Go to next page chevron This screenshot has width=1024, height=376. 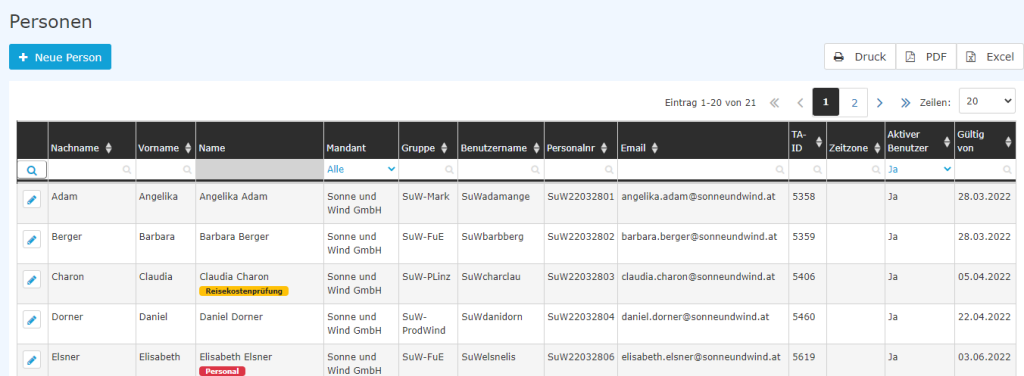pos(880,102)
